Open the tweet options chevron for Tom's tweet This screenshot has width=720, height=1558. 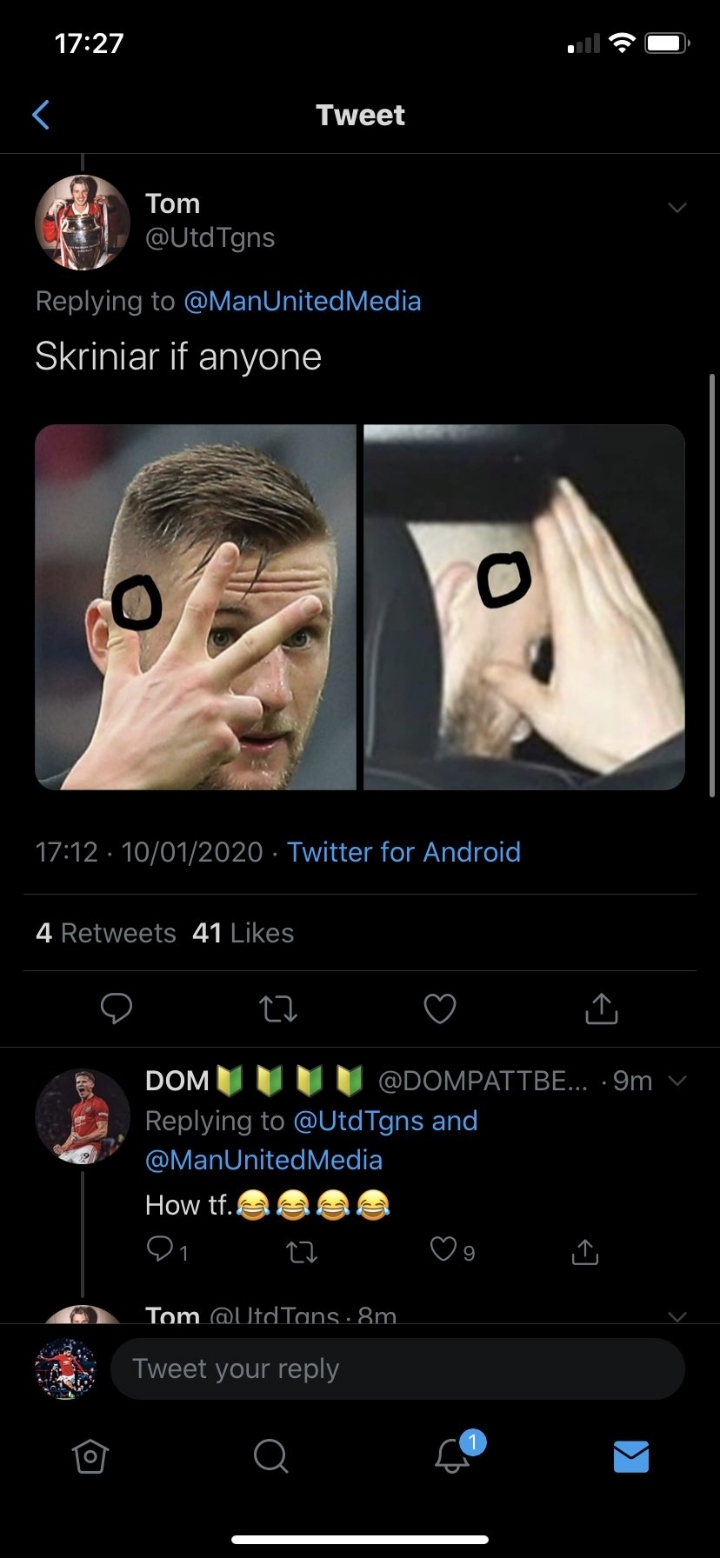pos(677,207)
